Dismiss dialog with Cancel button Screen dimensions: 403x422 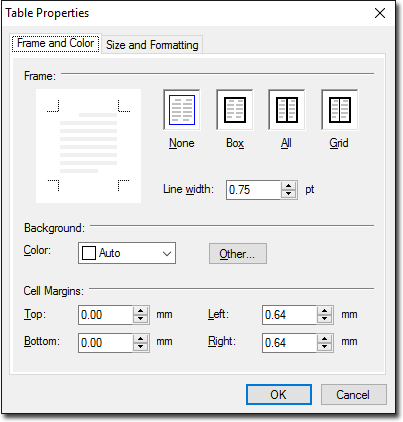[x=353, y=395]
